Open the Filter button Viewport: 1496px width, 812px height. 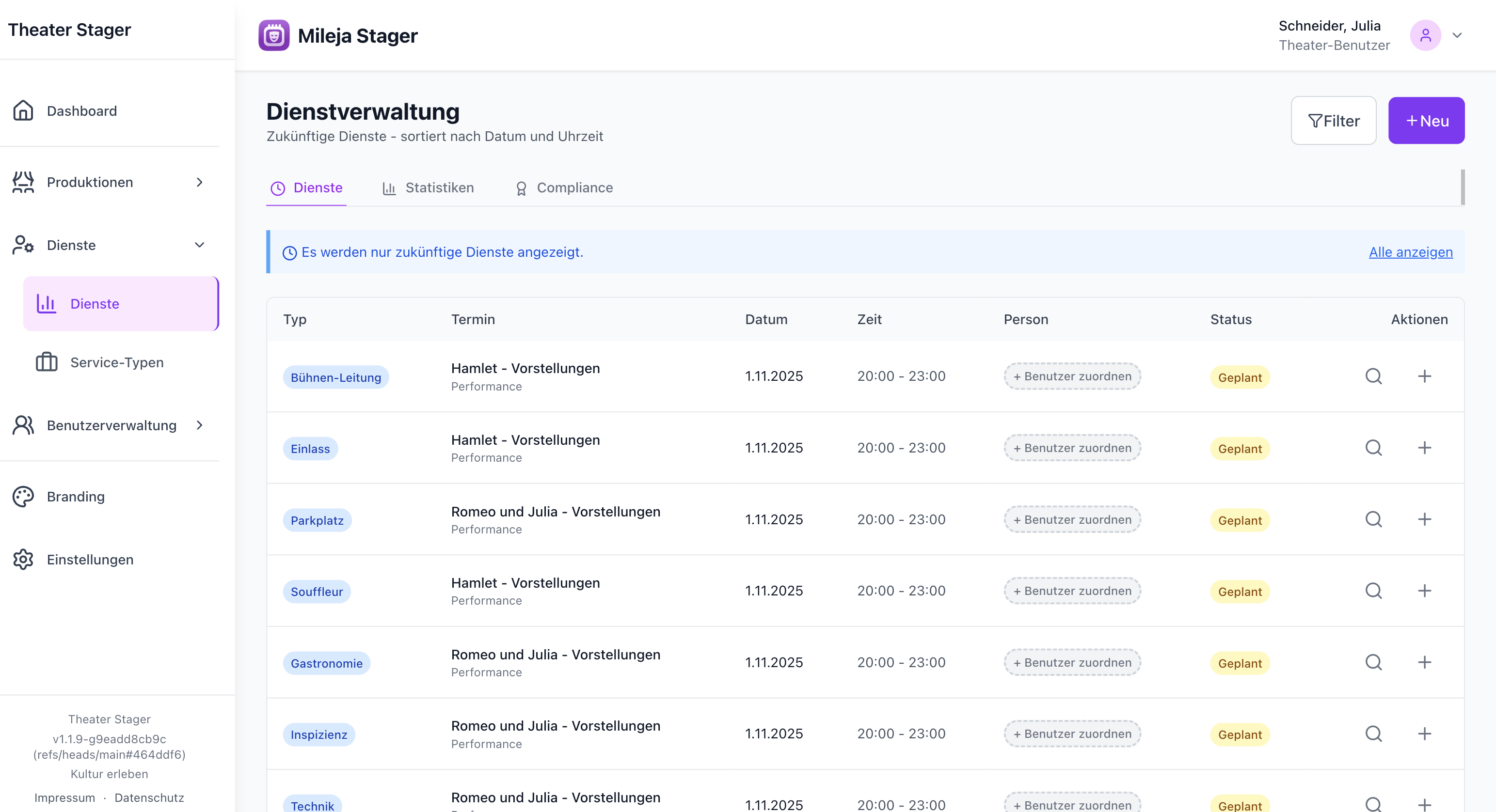click(x=1334, y=120)
